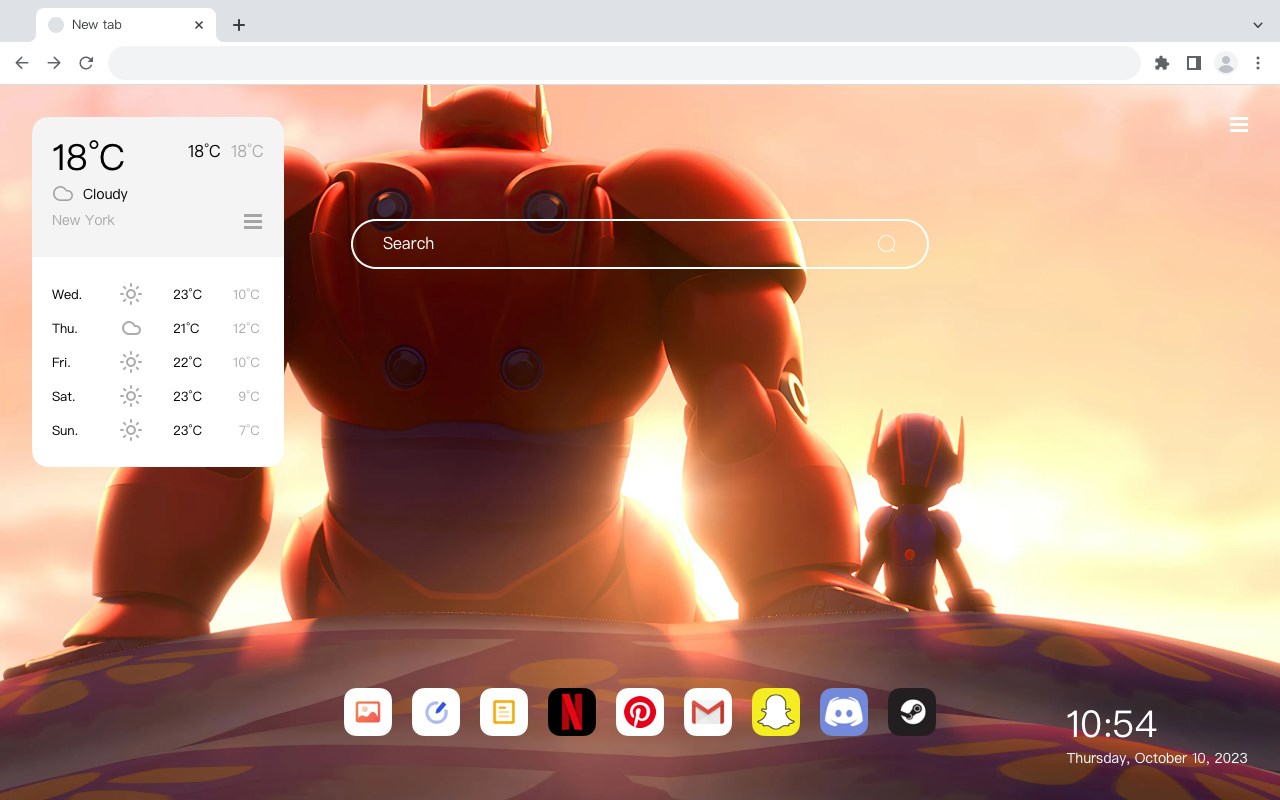Click the Thursday, October 10, 2023 date

pos(1157,758)
